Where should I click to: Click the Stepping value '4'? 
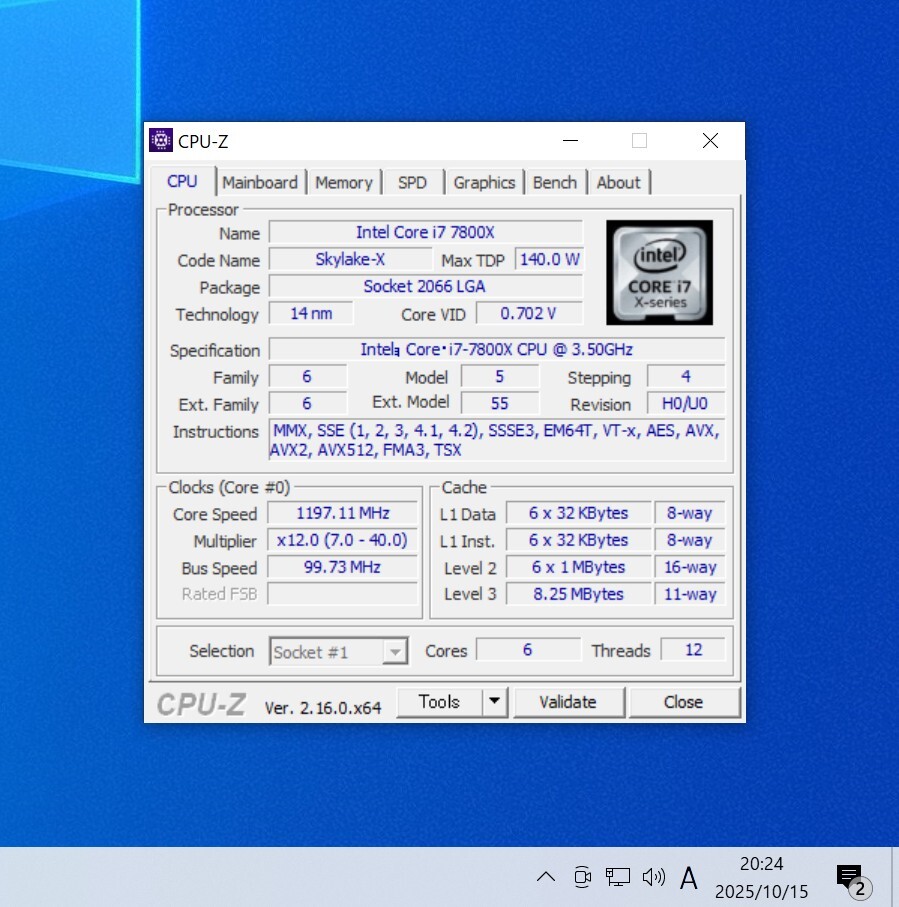coord(685,377)
